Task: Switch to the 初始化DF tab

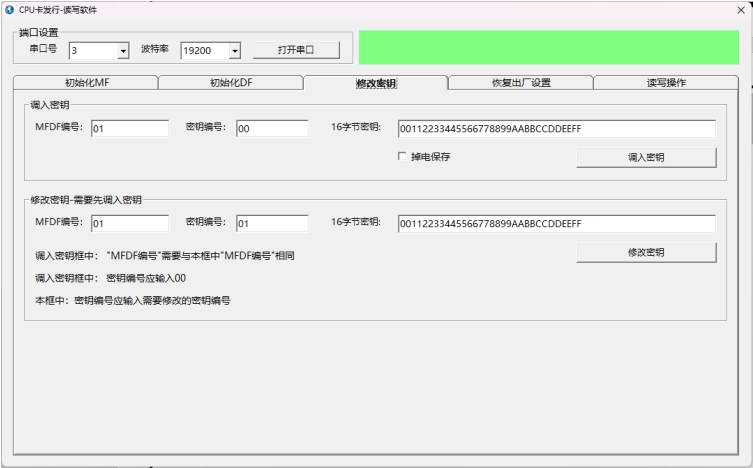Action: tap(230, 83)
